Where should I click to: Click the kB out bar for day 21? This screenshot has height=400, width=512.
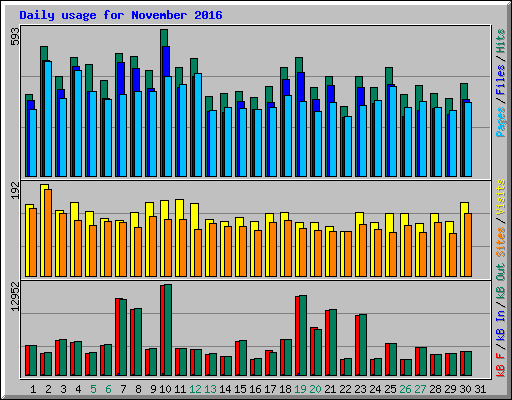pos(333,343)
